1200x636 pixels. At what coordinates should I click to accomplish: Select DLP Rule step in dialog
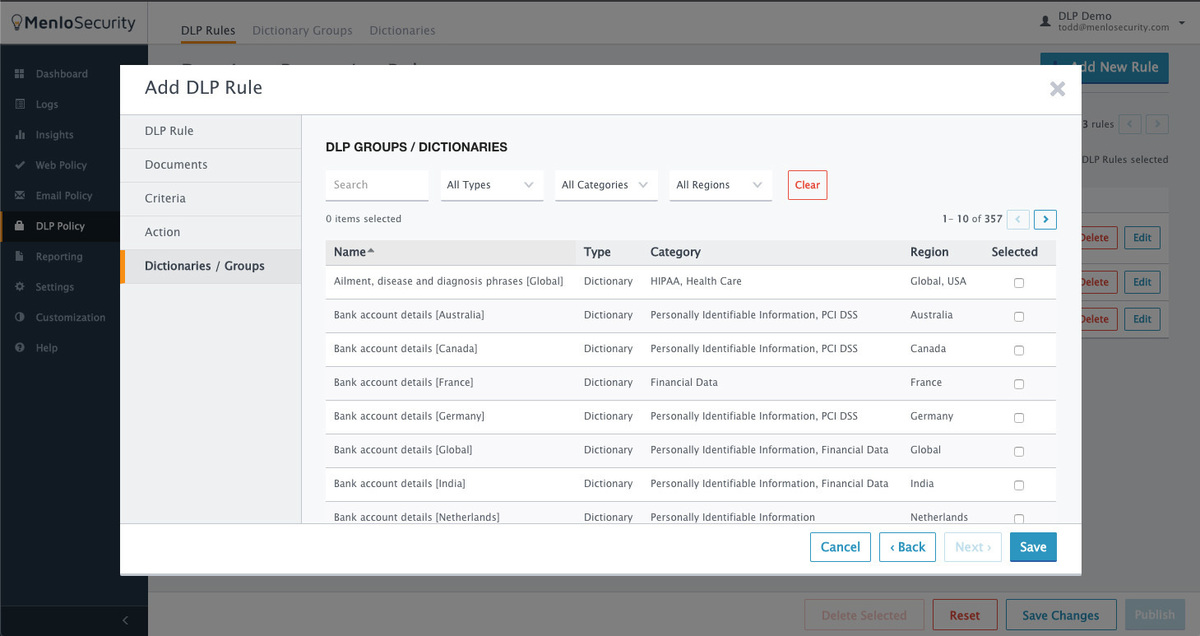pos(211,131)
